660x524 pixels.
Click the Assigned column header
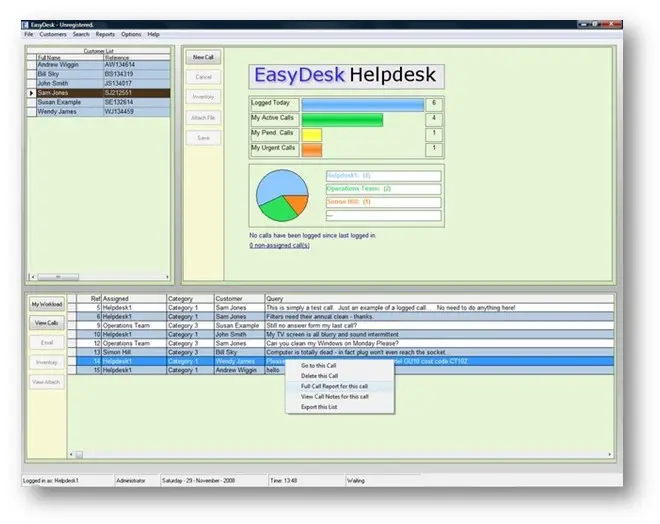134,298
